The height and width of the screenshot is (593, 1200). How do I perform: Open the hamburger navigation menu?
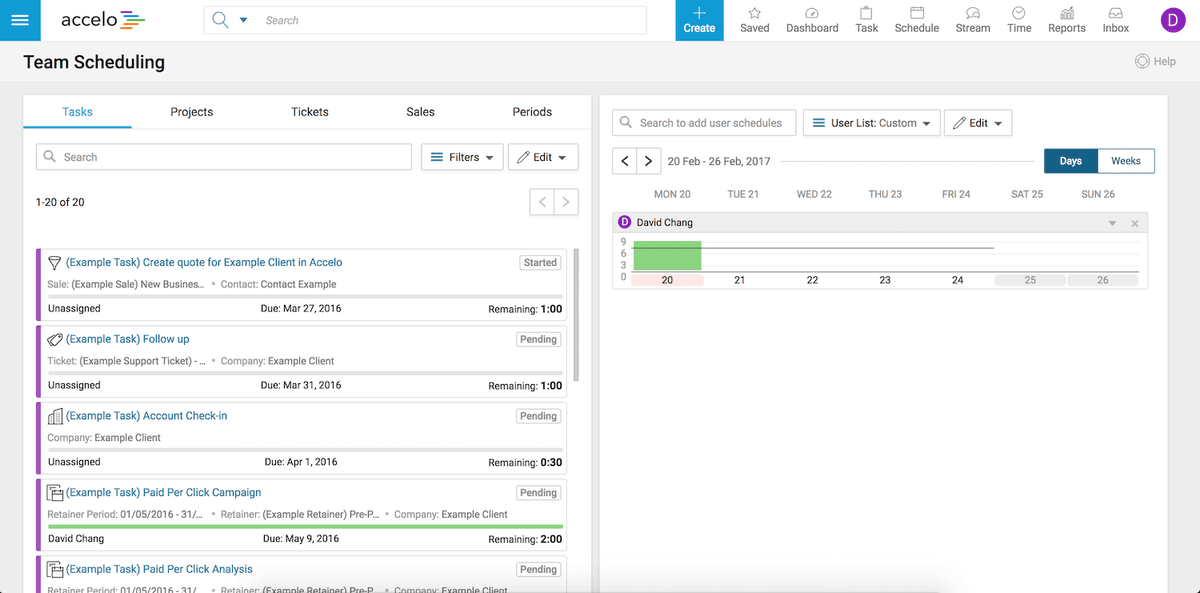pos(20,20)
